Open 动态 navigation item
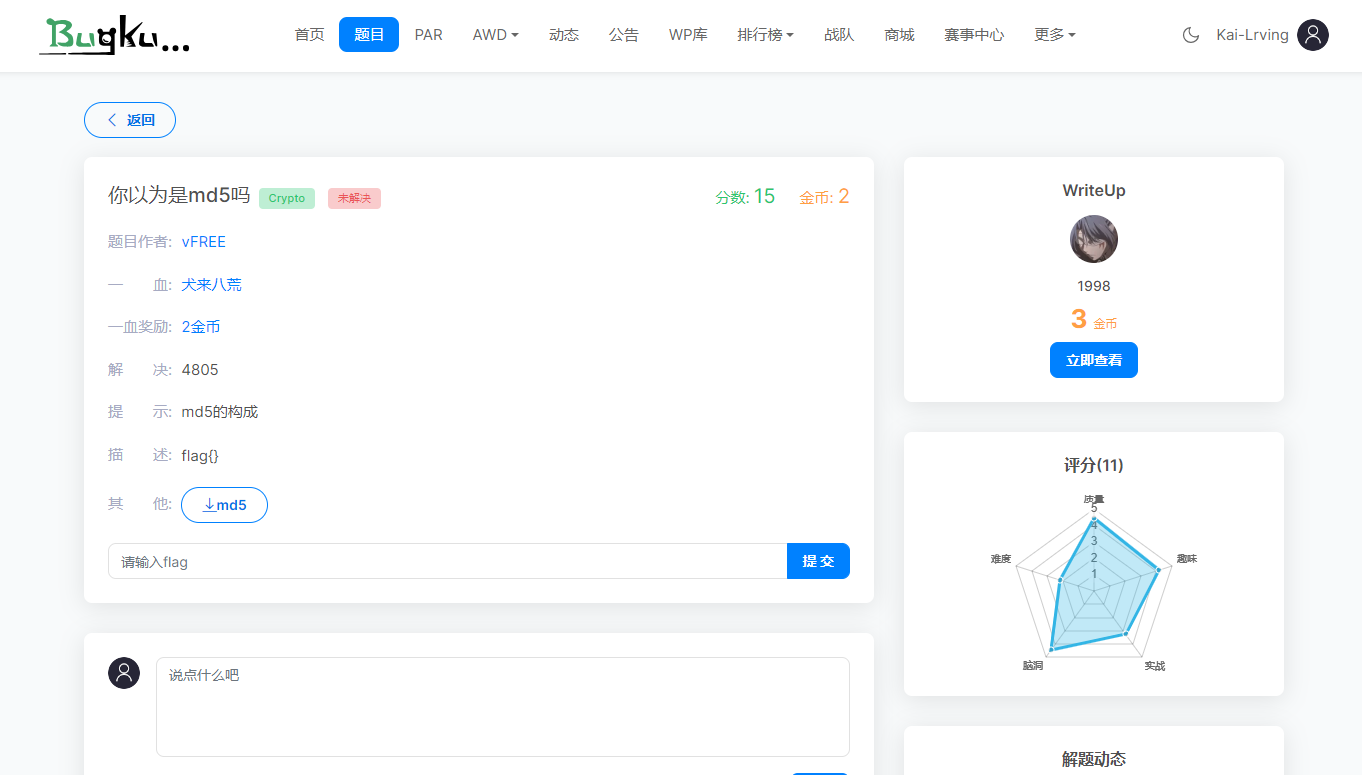The width and height of the screenshot is (1362, 775). click(x=564, y=35)
